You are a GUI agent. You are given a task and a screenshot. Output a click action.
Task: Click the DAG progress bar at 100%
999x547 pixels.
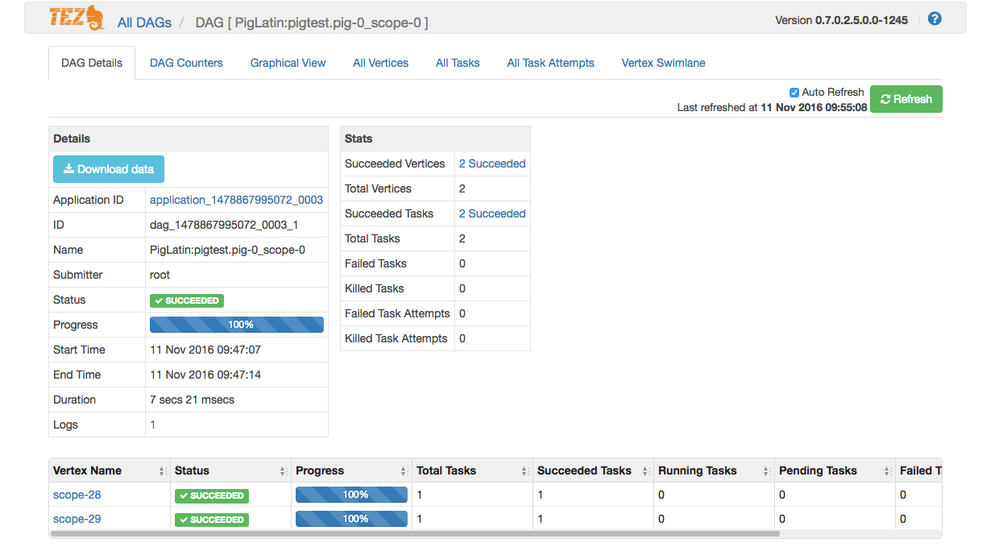[x=236, y=325]
